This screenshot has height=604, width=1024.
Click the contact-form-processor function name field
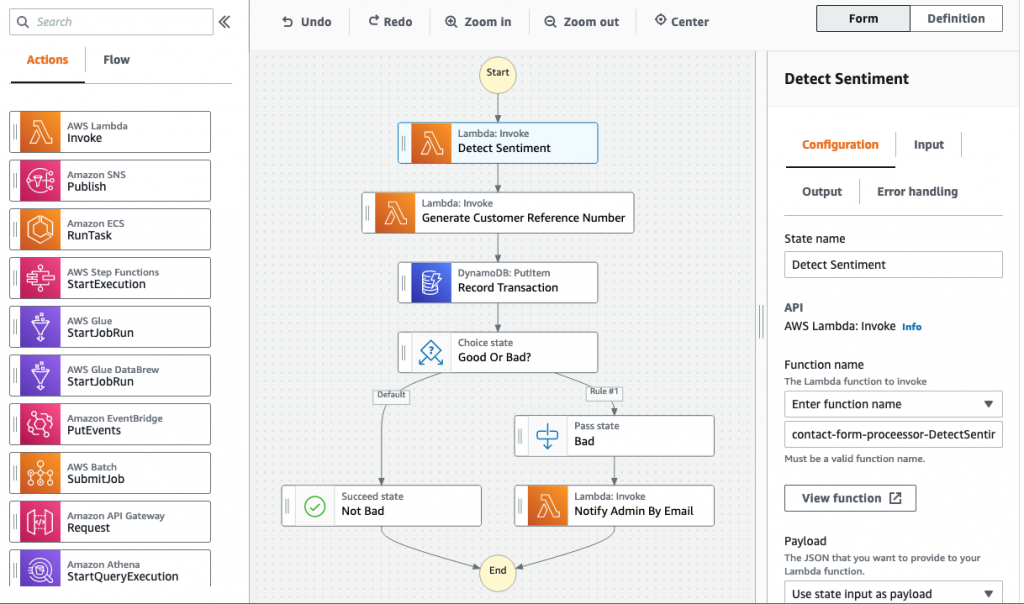coord(893,434)
